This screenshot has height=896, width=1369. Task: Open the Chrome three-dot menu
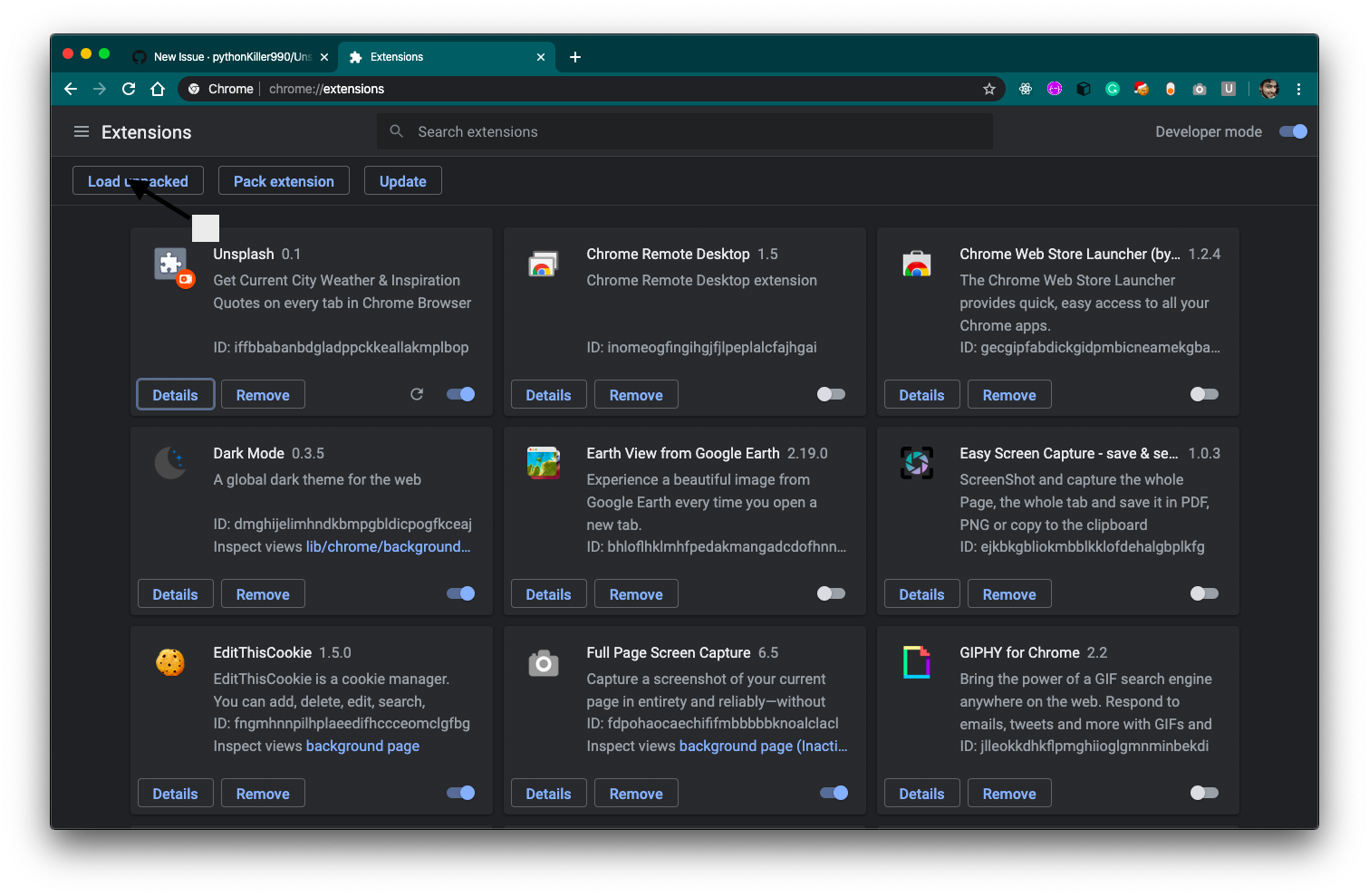tap(1298, 89)
